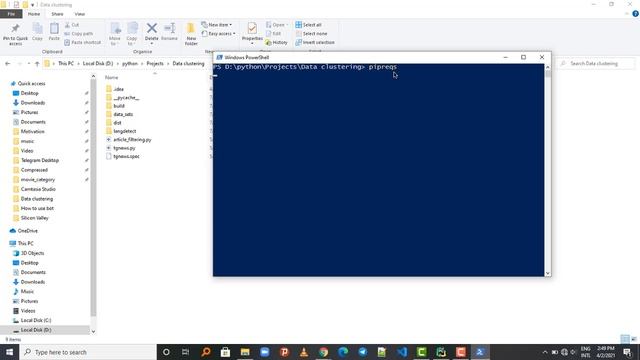Open Telegram from taskbar
The height and width of the screenshot is (360, 640).
click(363, 352)
